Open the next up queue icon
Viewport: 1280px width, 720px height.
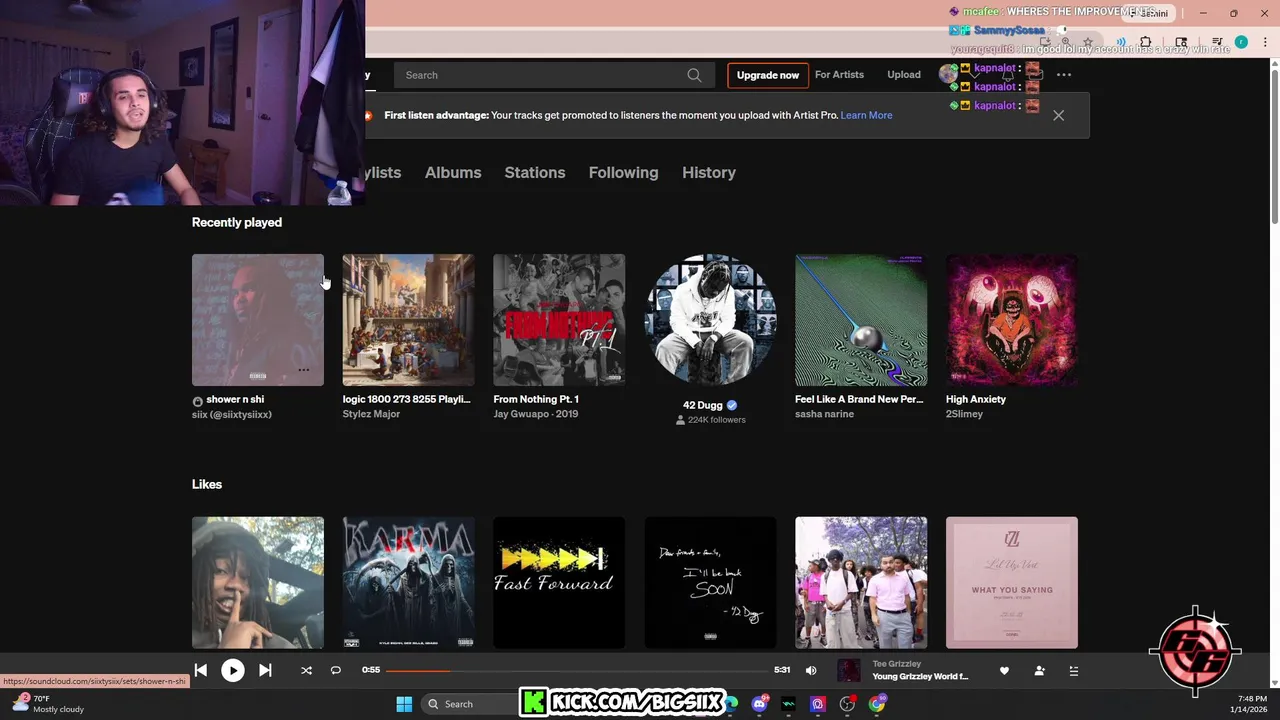1074,671
